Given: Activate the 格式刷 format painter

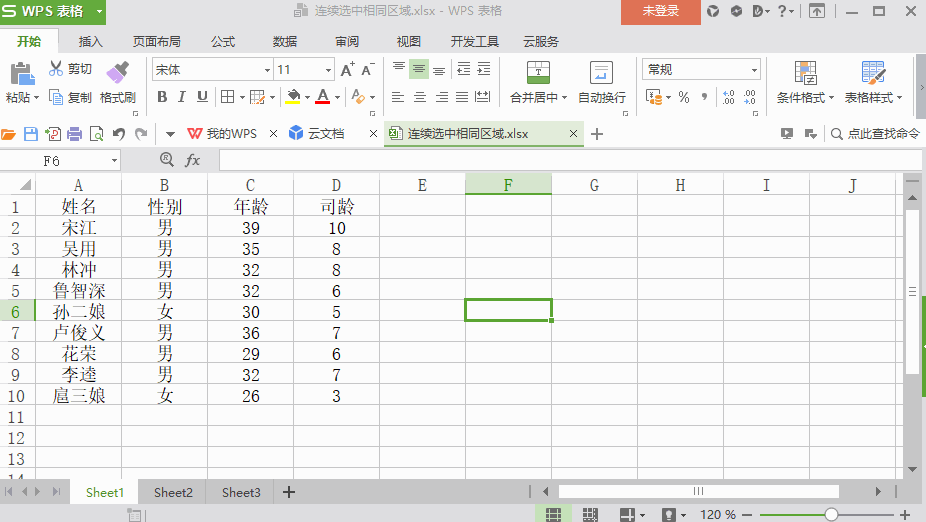Looking at the screenshot, I should (x=118, y=83).
